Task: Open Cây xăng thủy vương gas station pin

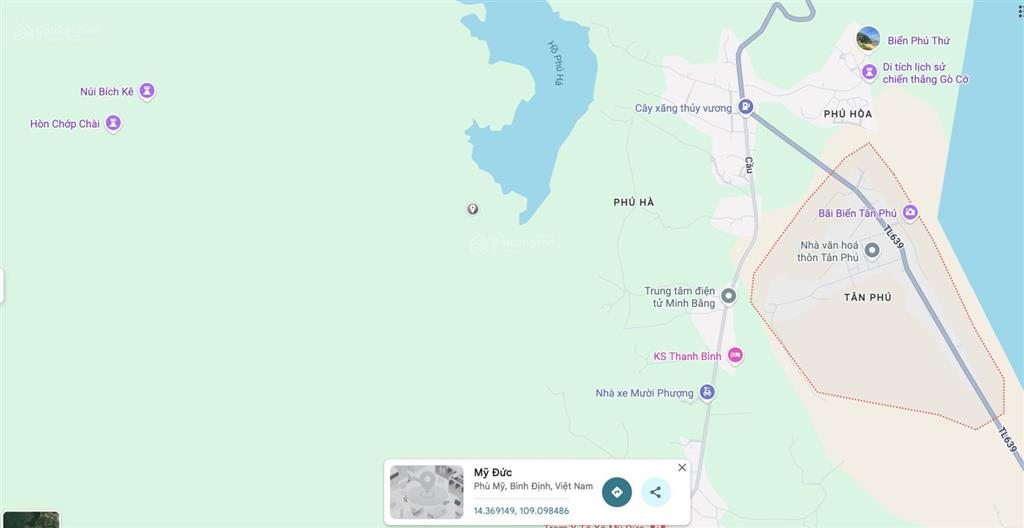Action: (746, 107)
